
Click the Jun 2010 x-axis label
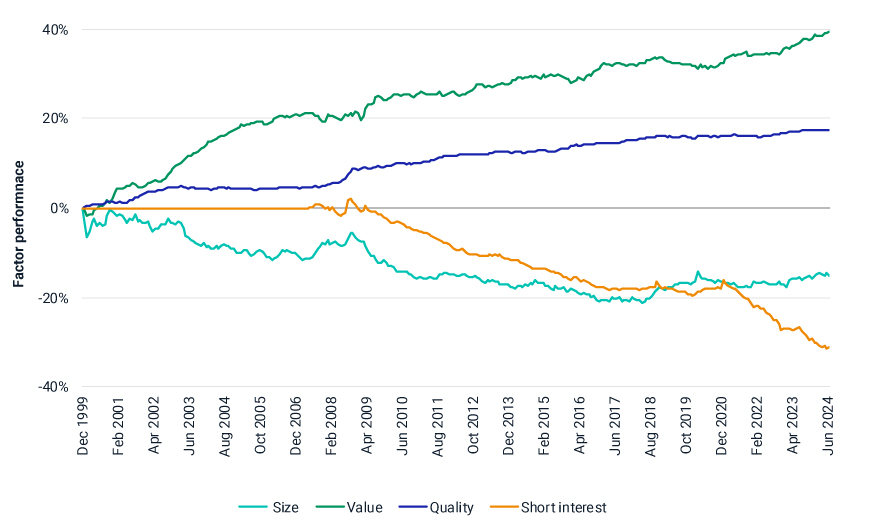tap(402, 426)
